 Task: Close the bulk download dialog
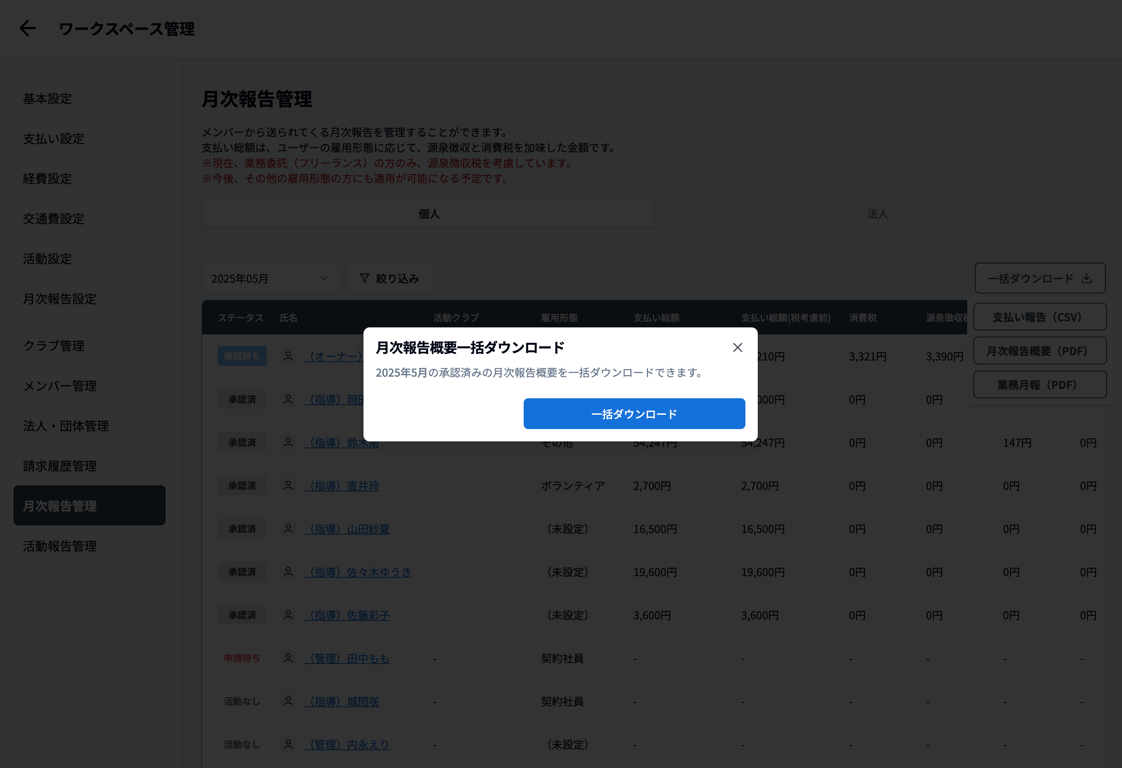click(737, 348)
